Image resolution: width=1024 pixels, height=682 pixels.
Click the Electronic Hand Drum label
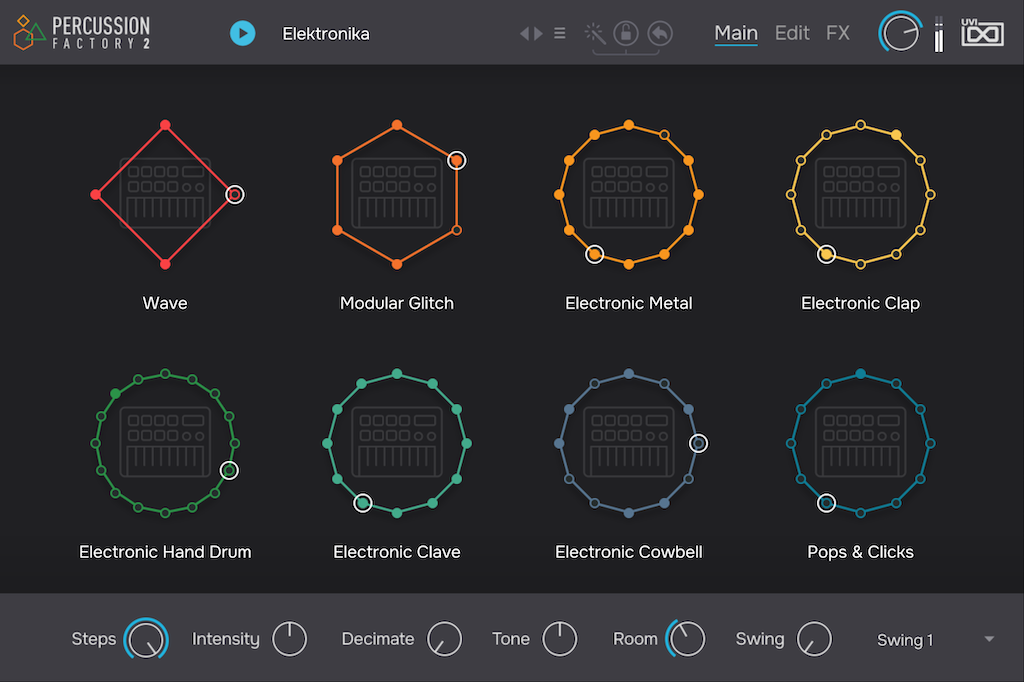pos(165,552)
